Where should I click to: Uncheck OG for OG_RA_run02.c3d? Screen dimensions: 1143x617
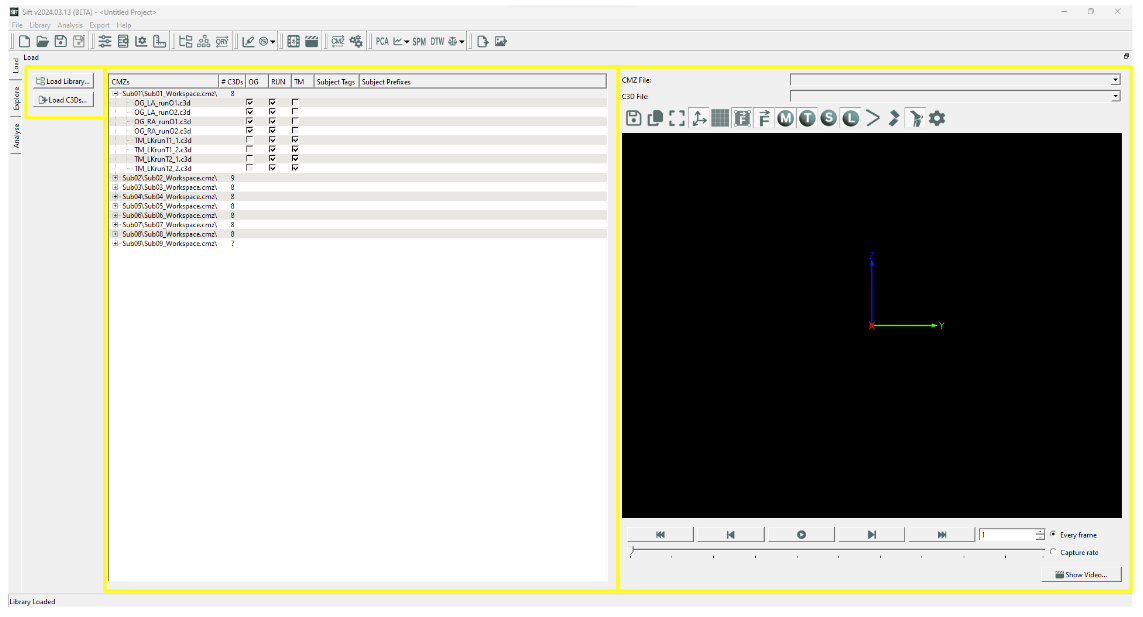[x=249, y=131]
